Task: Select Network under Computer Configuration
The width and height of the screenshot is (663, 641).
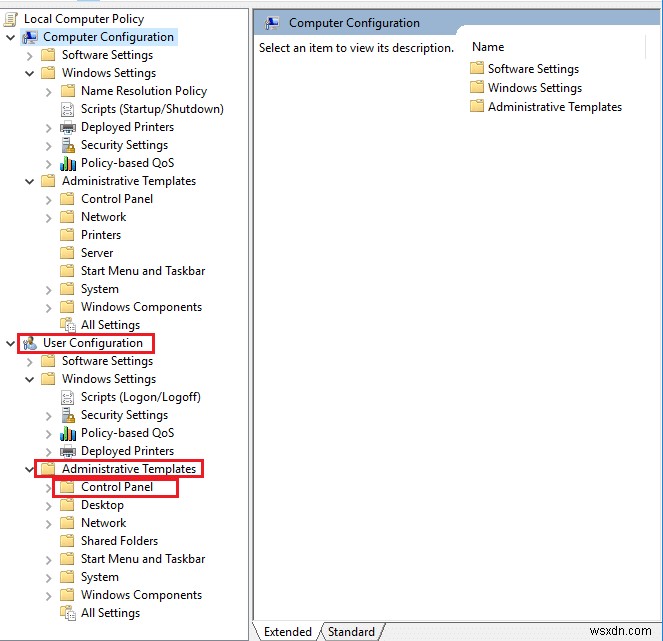Action: [x=104, y=217]
